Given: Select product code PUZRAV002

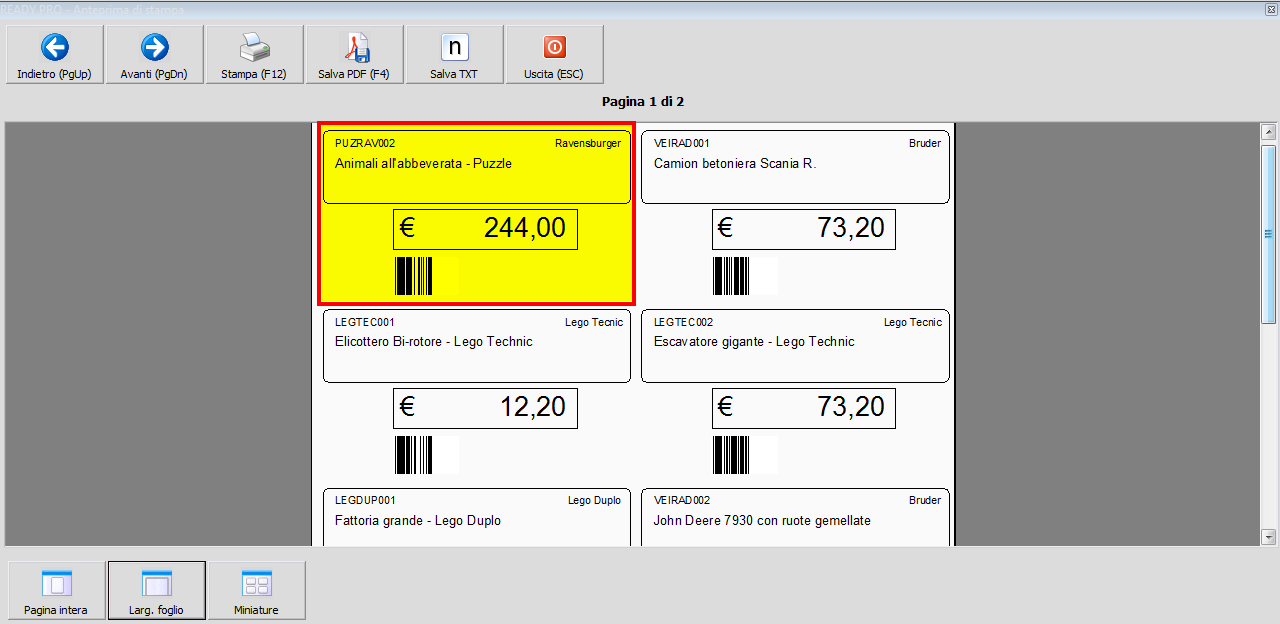Looking at the screenshot, I should coord(365,143).
